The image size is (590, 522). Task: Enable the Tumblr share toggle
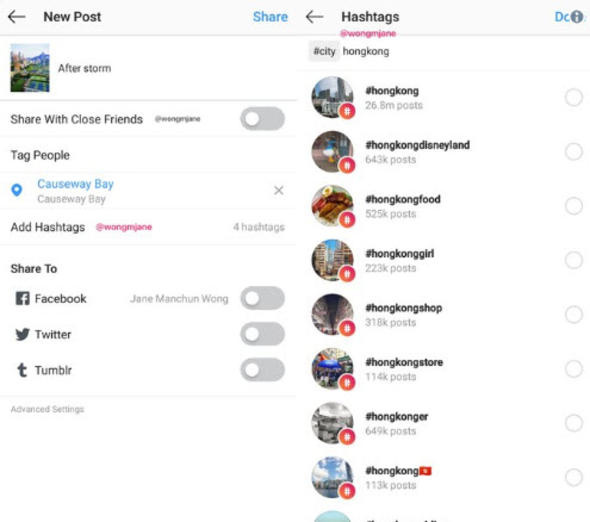click(x=263, y=370)
